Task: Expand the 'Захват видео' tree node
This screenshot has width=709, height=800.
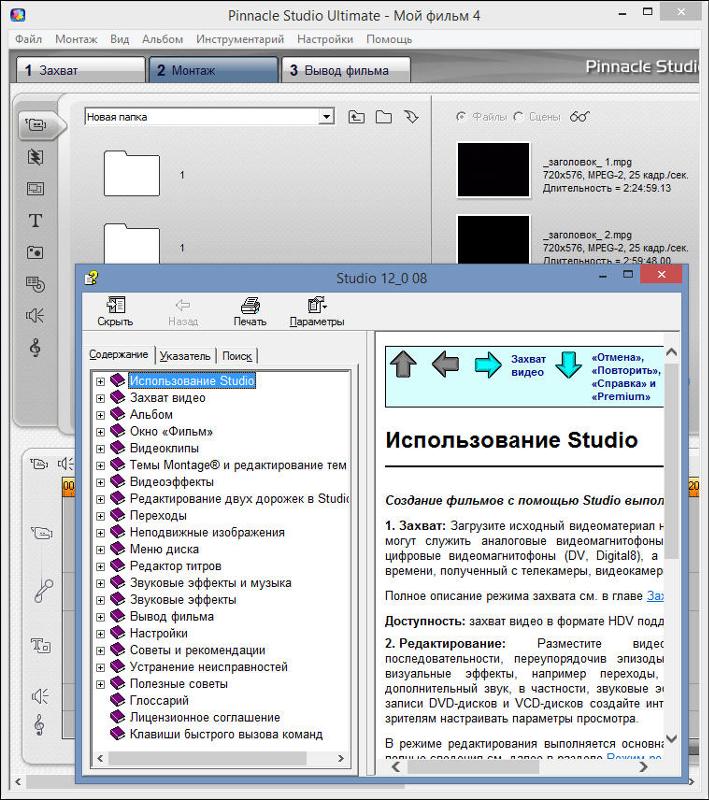Action: click(x=100, y=398)
